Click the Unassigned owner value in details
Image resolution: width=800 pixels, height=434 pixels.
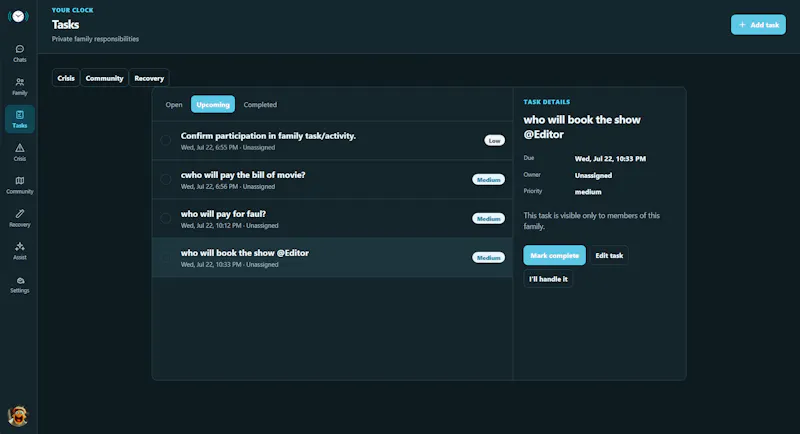(593, 175)
